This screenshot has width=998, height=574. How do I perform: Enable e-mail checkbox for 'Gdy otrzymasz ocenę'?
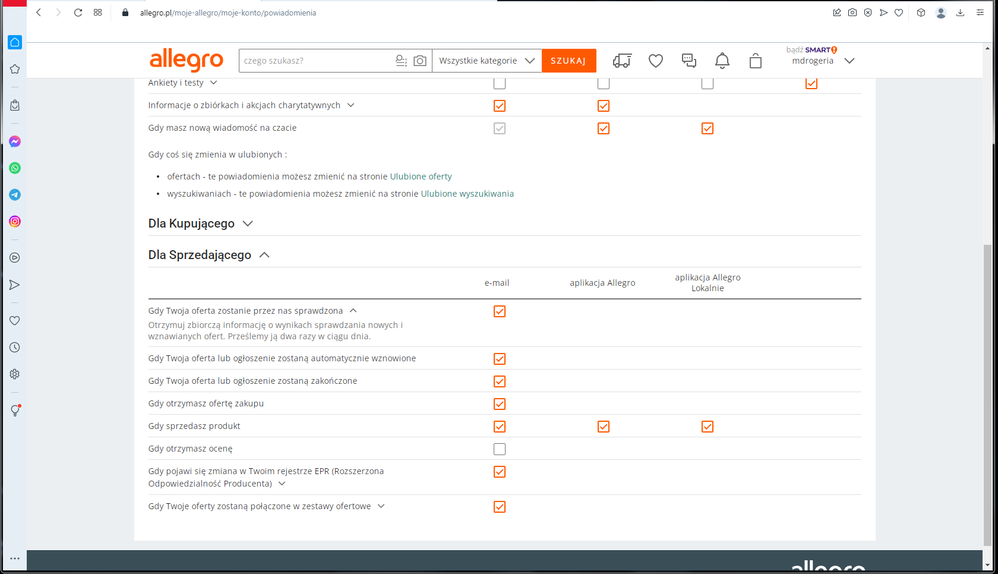[500, 449]
